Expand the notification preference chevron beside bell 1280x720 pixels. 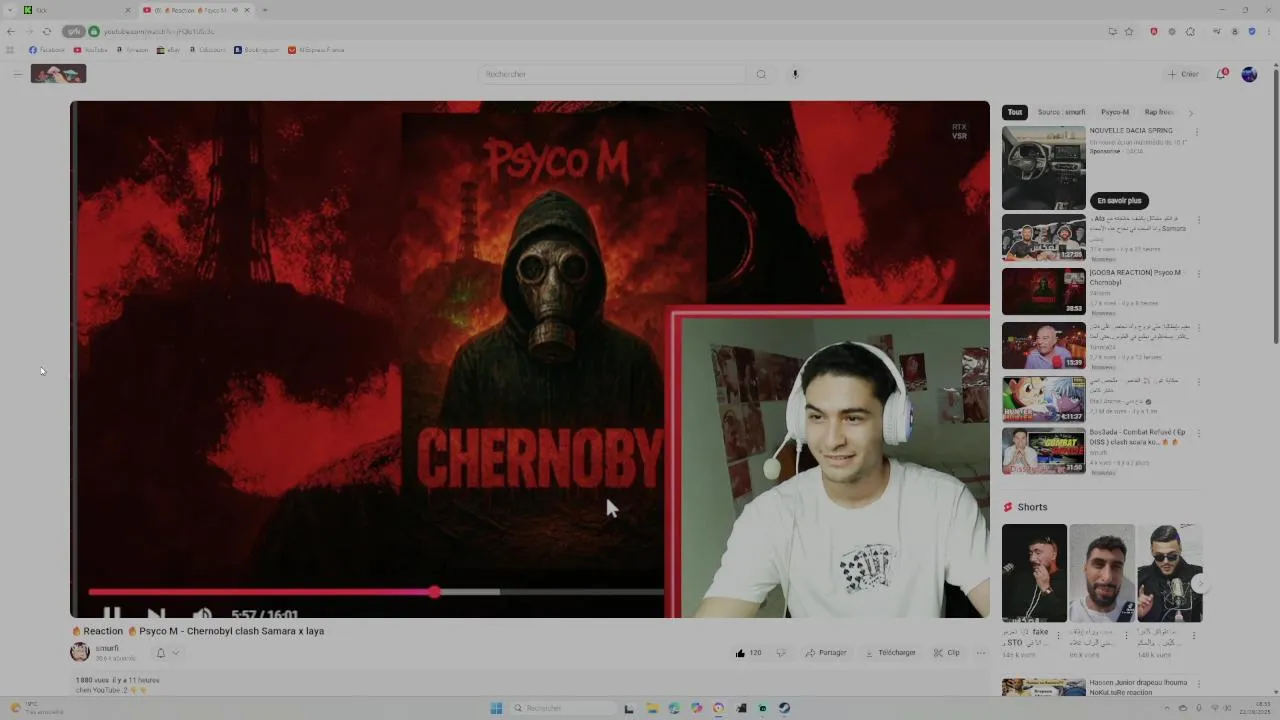click(x=176, y=653)
